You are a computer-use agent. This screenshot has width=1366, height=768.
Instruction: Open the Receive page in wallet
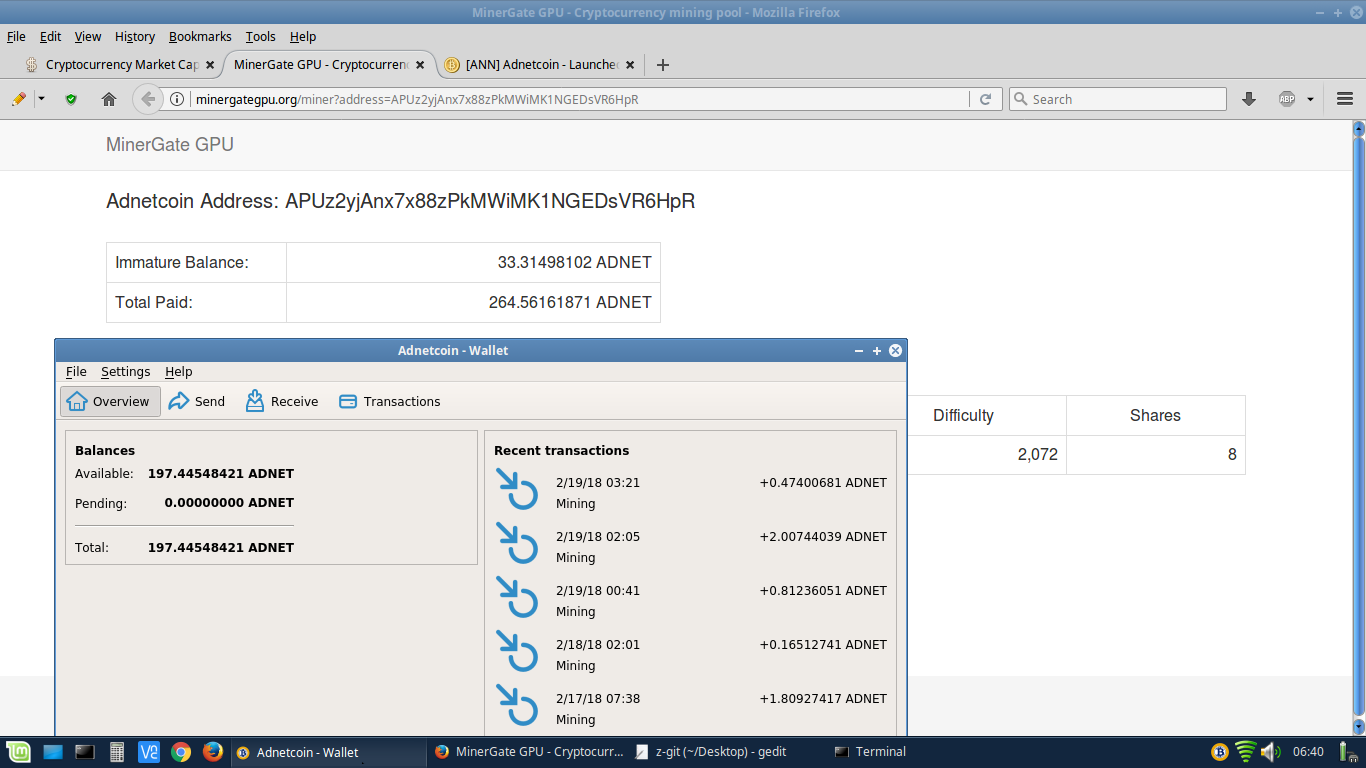(282, 401)
